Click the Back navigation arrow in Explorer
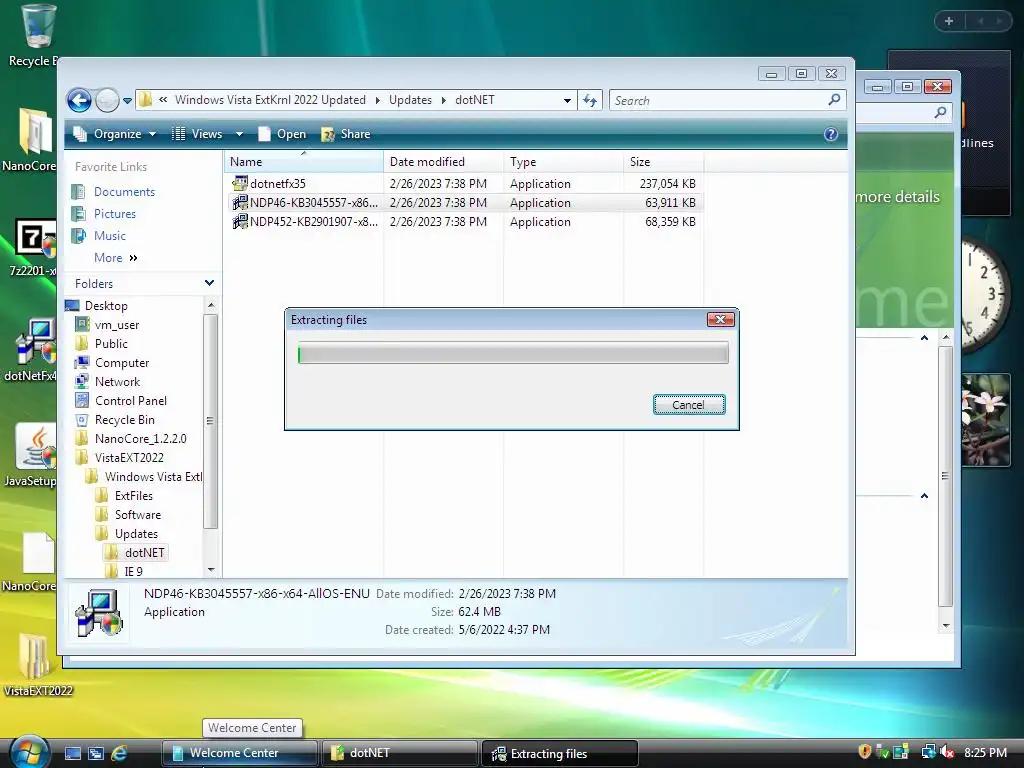The image size is (1024, 768). coord(79,101)
